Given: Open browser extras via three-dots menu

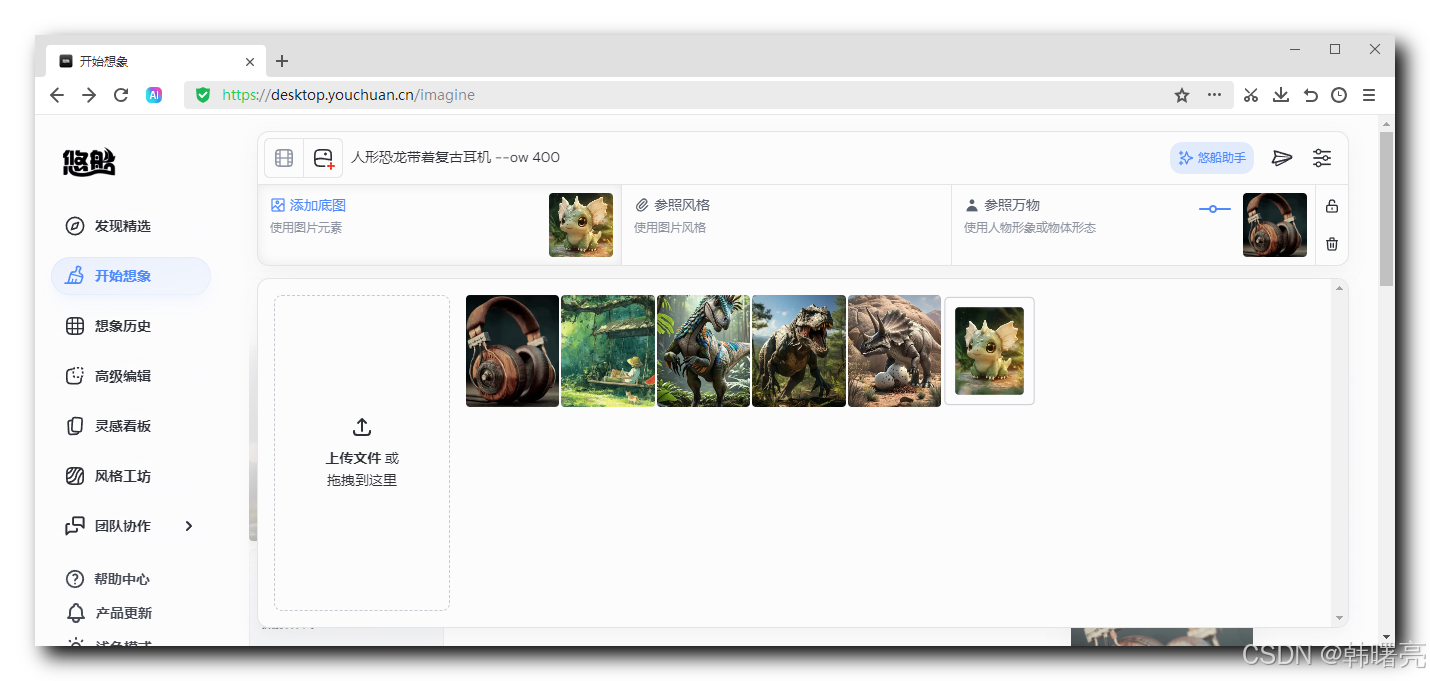Looking at the screenshot, I should [x=1214, y=95].
